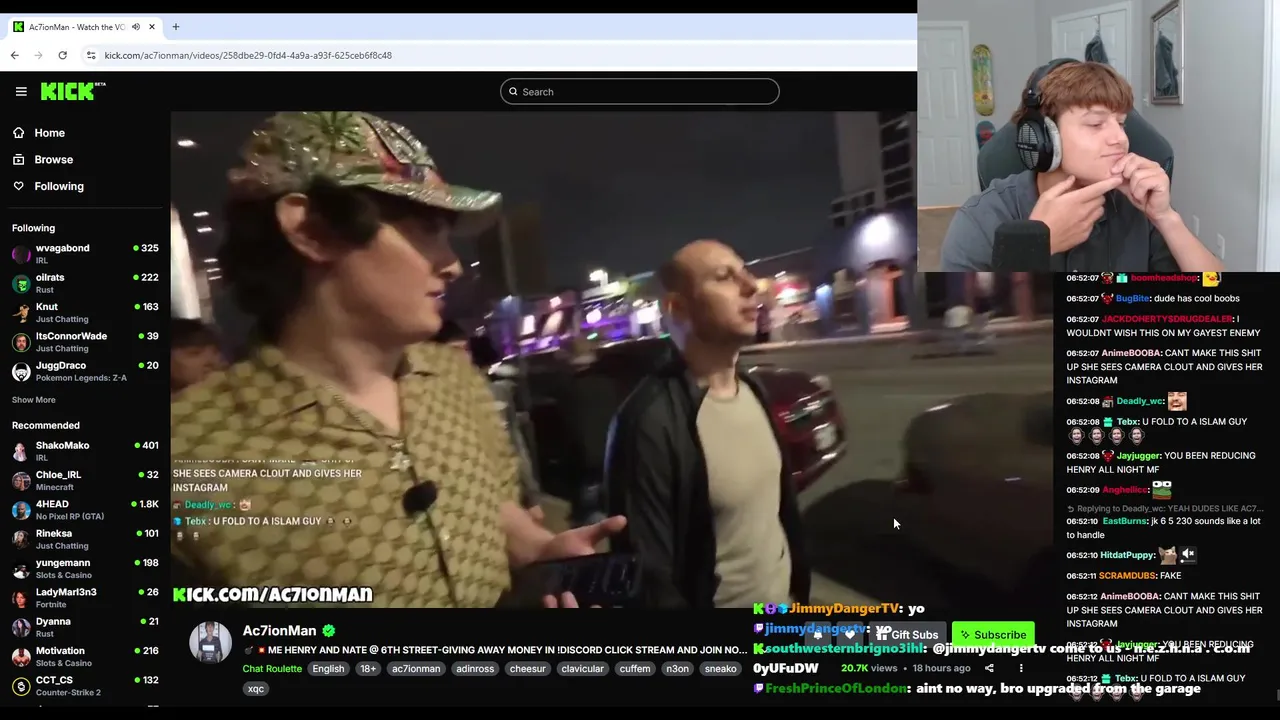Select the ac7ionman tag
Image resolution: width=1280 pixels, height=720 pixels.
click(x=416, y=669)
